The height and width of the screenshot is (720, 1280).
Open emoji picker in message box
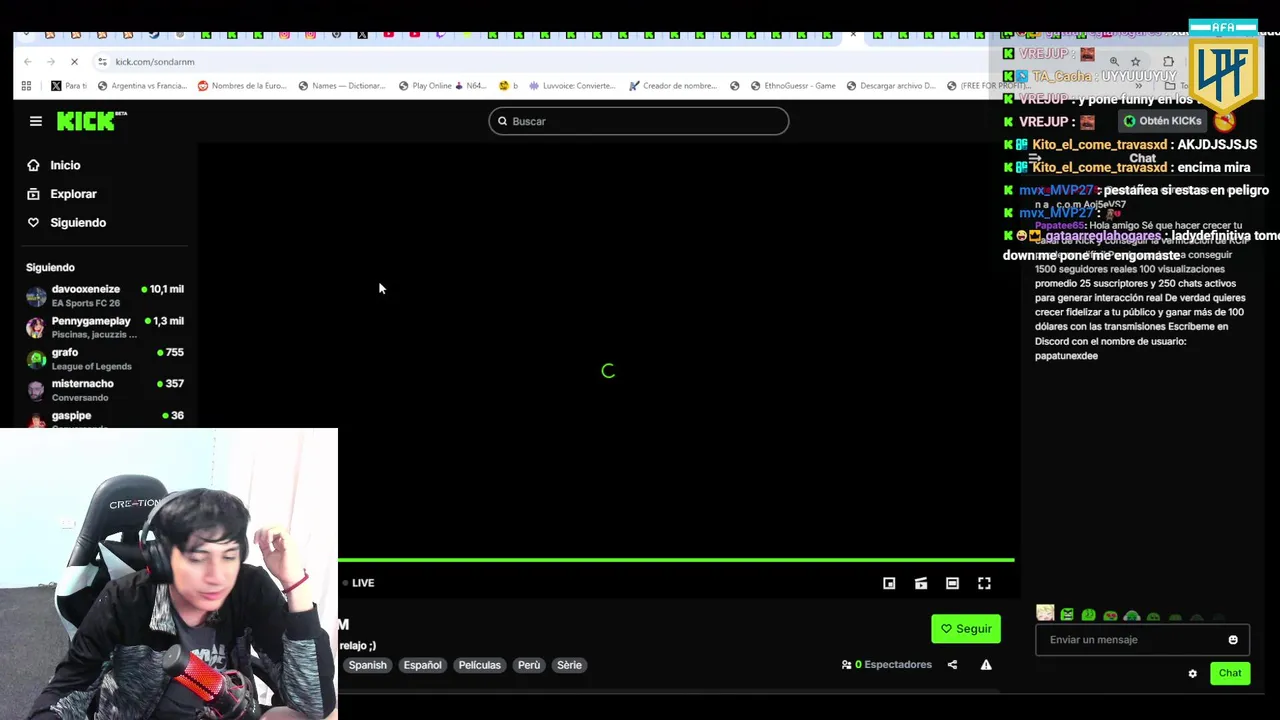point(1233,640)
